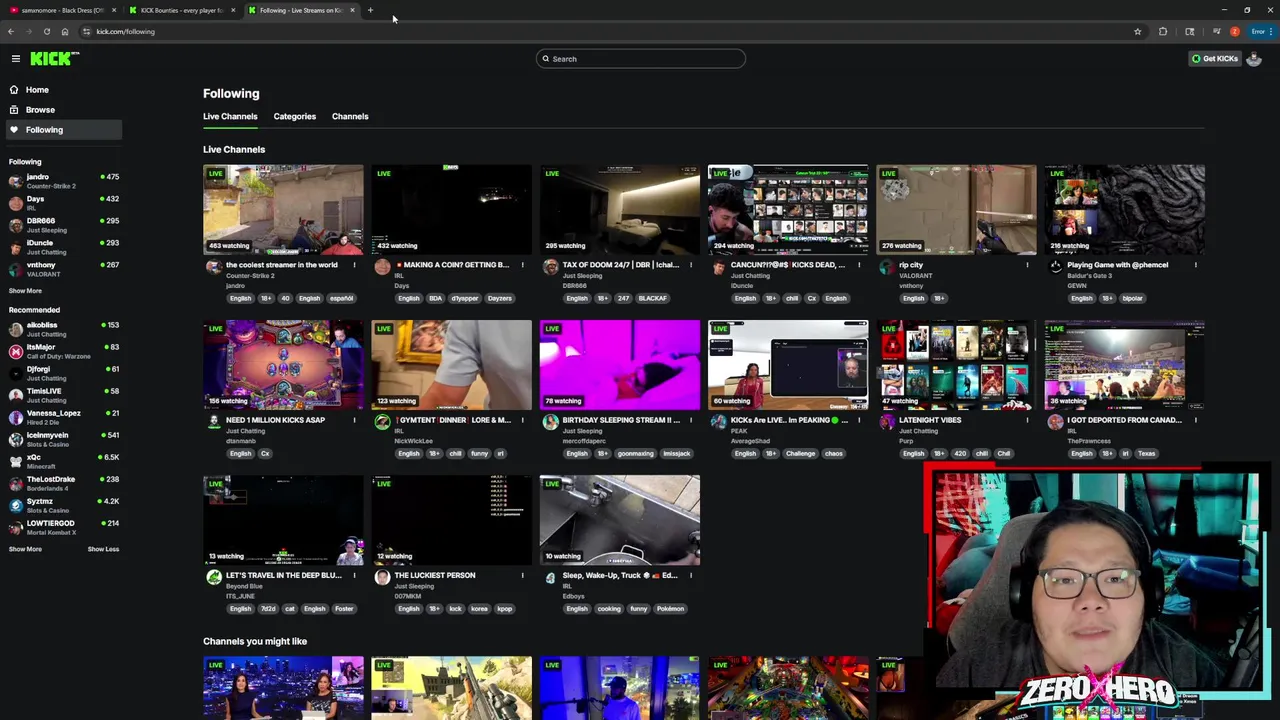Select the Foster tag under ITS_JUNE stream

point(343,609)
